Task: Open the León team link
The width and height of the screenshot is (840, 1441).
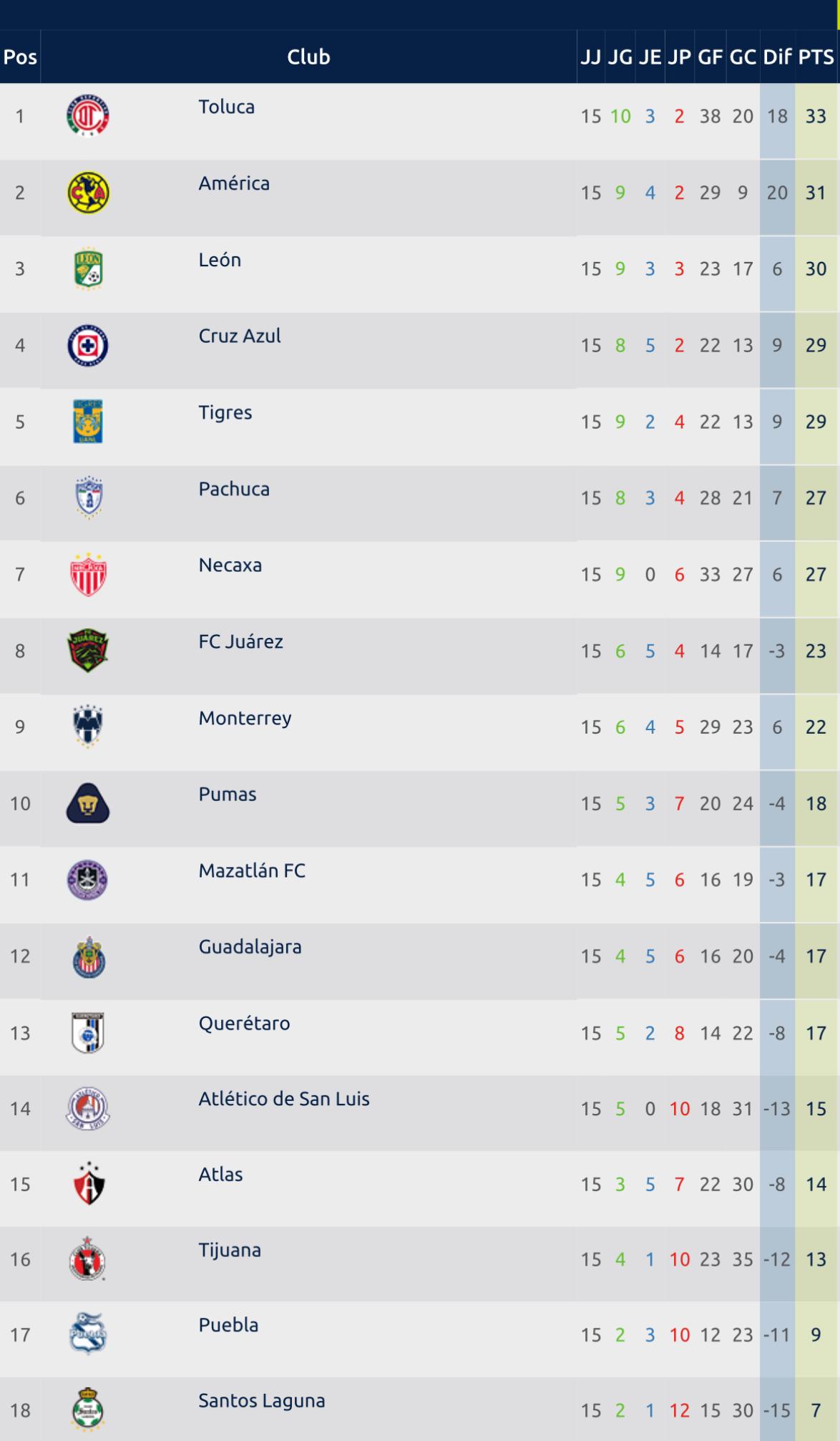Action: coord(220,260)
